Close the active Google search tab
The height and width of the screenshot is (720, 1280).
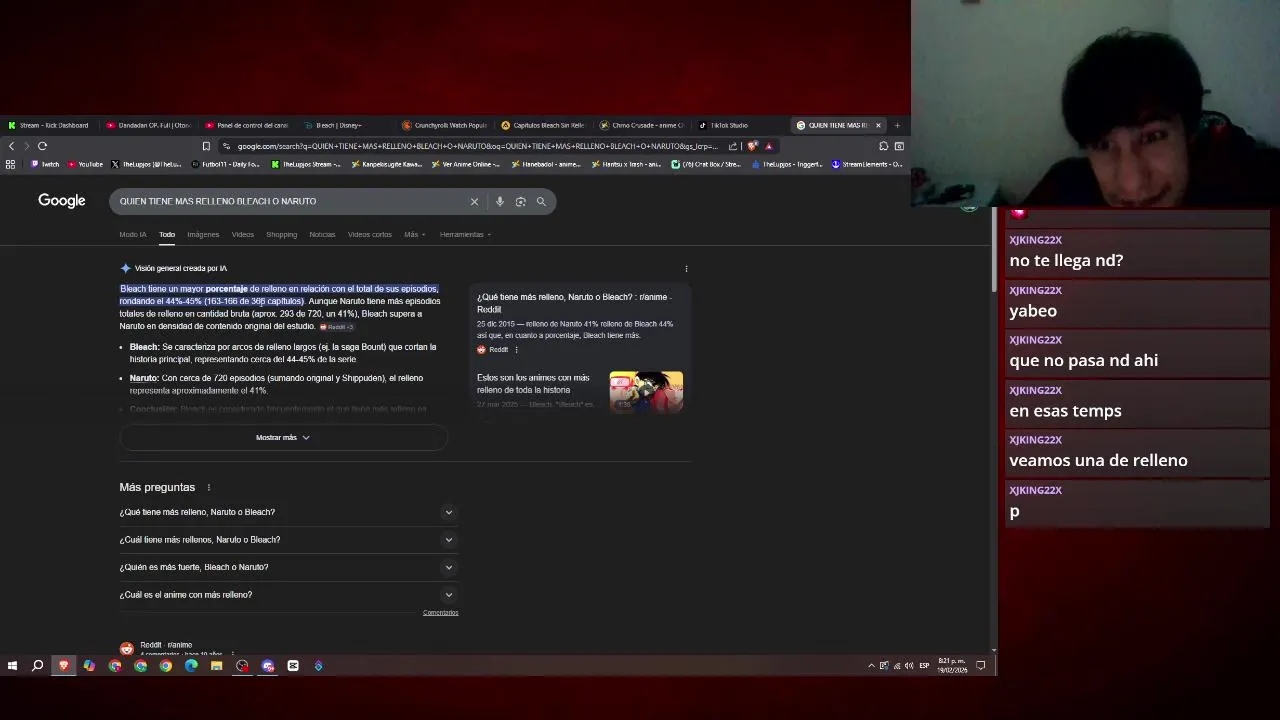pos(878,125)
